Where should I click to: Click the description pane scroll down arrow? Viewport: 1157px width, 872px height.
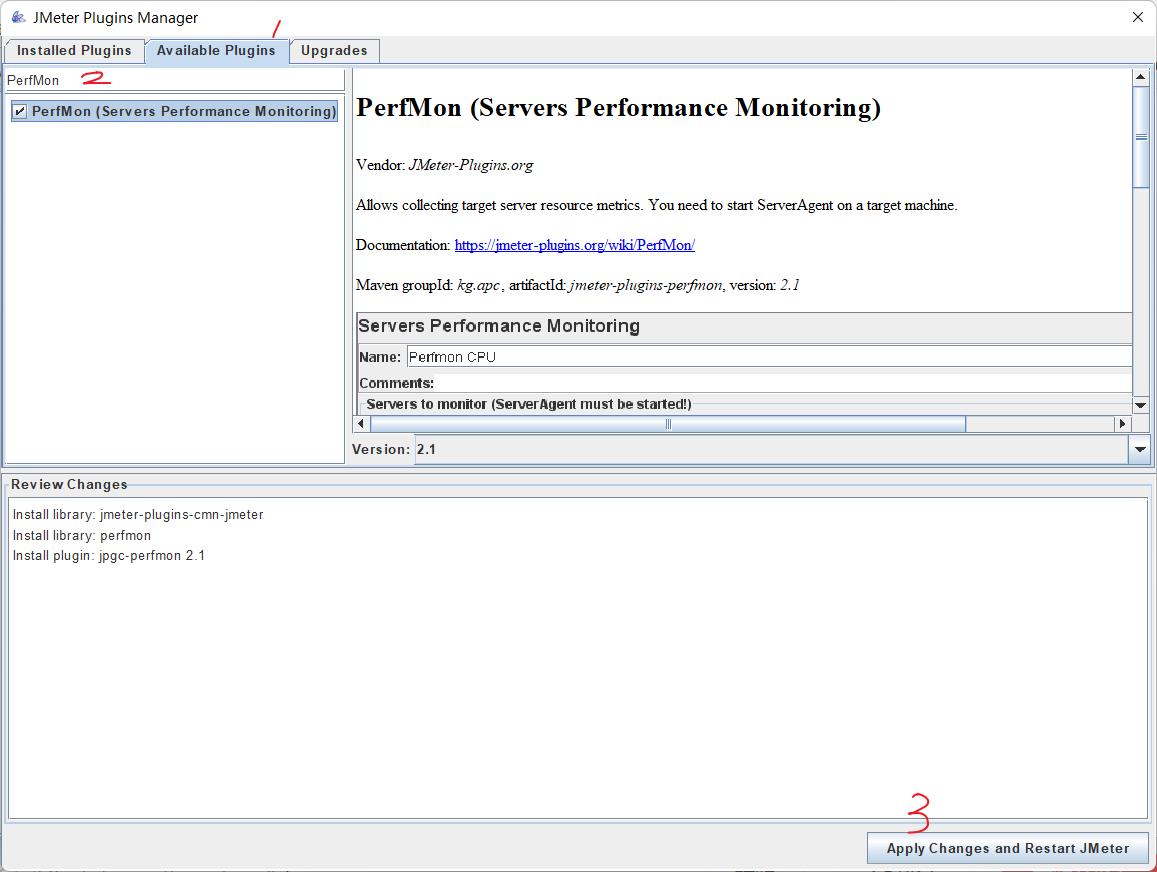pyautogui.click(x=1140, y=405)
